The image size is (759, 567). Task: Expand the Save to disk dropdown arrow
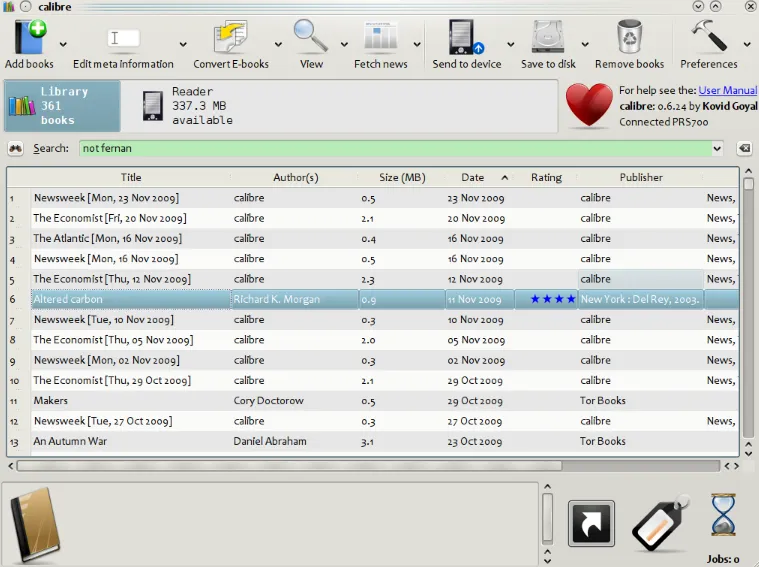585,45
